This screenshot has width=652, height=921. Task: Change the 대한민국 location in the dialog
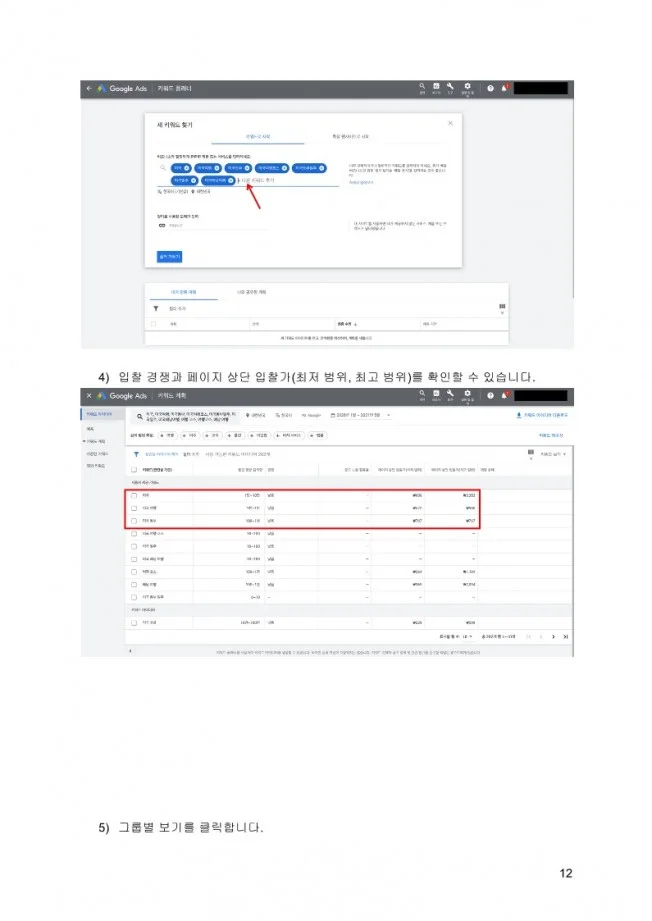201,191
